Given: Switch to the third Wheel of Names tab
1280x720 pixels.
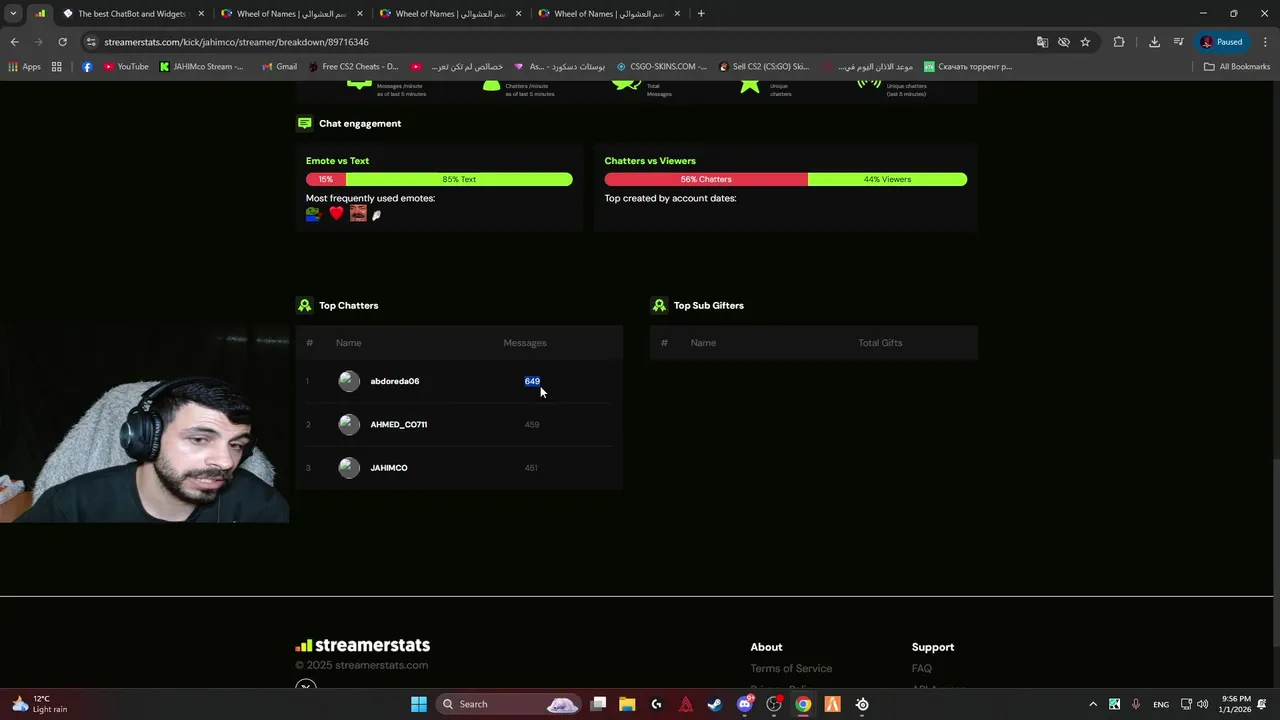Looking at the screenshot, I should 608,14.
